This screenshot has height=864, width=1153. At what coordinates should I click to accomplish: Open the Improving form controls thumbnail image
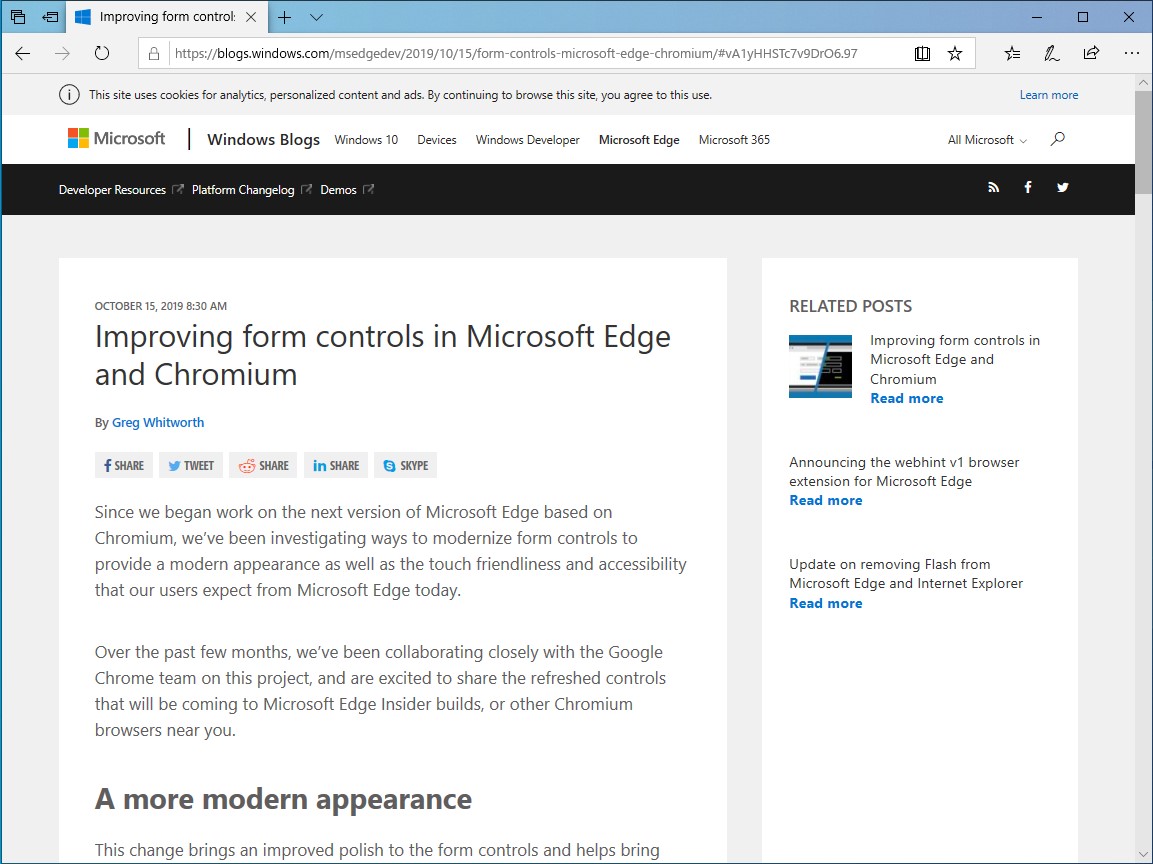[820, 366]
